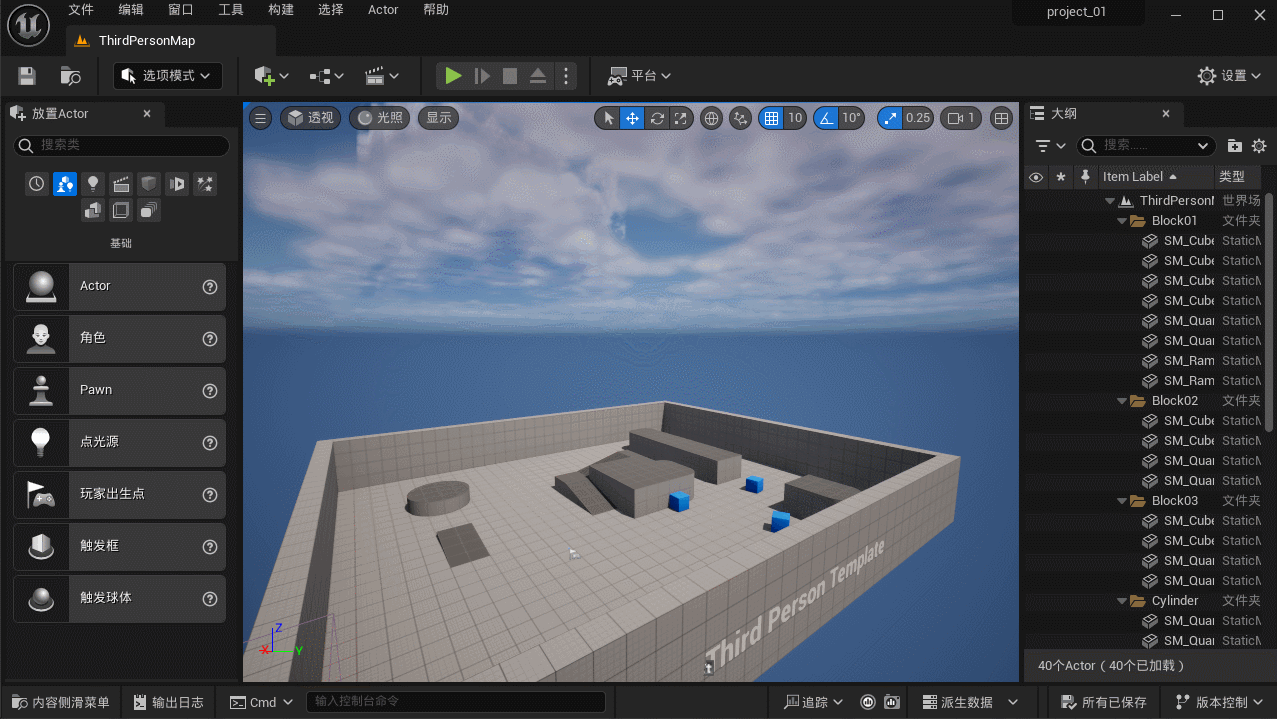The height and width of the screenshot is (719, 1277).
Task: Select the Volumes wireframe box category icon
Action: tap(121, 211)
